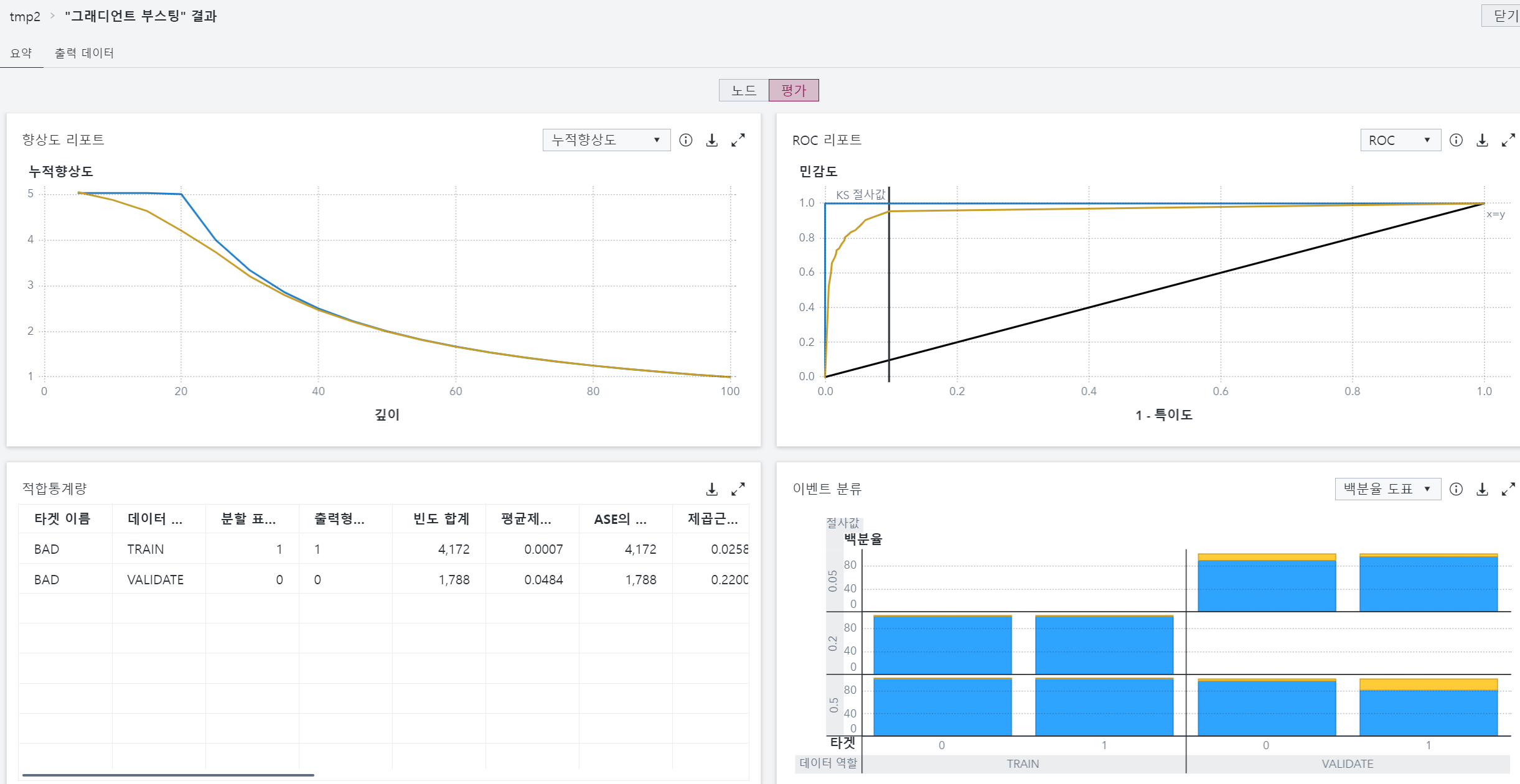Show info for 이벤트 분류 chart

pos(1456,490)
